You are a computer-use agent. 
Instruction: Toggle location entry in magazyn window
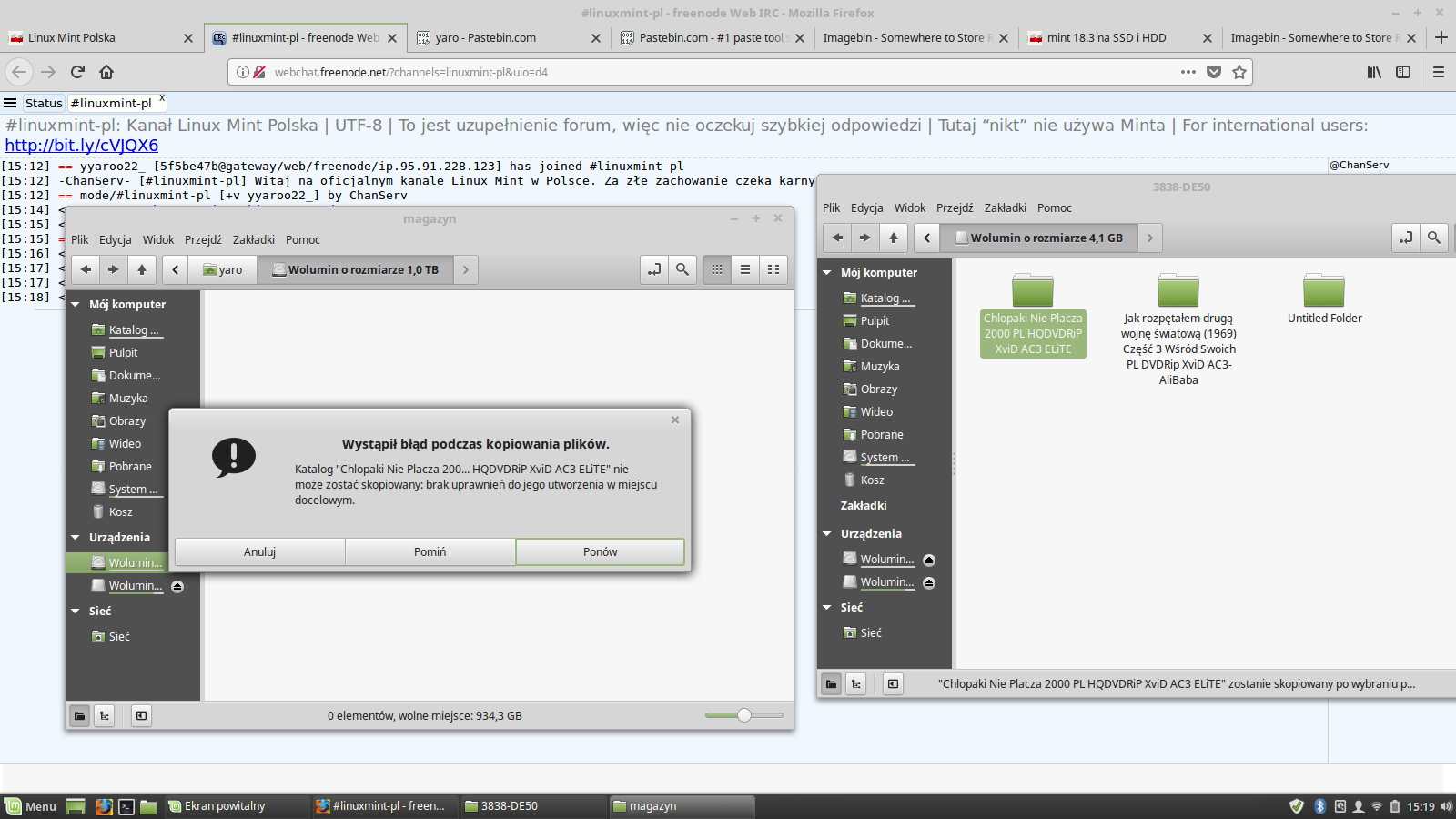(x=654, y=269)
